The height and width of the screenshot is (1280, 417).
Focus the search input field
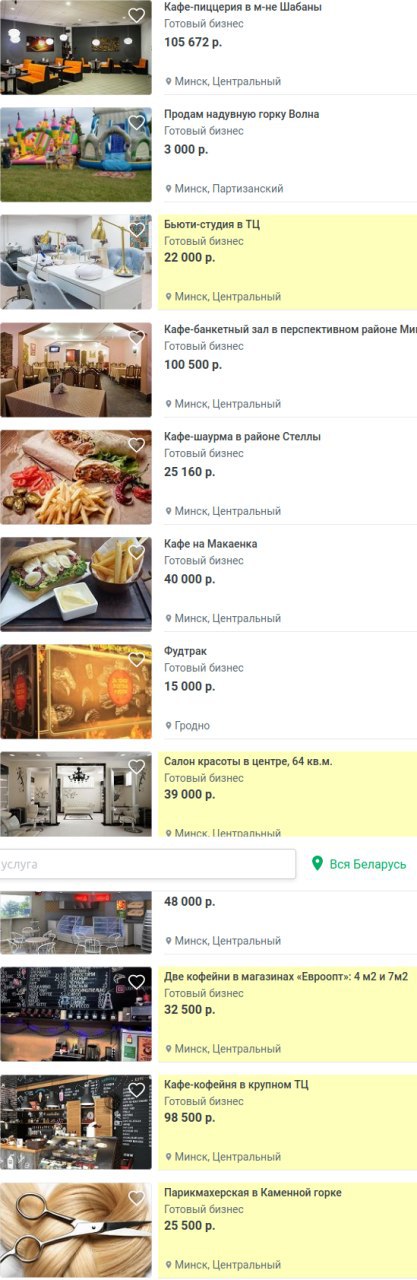(148, 864)
